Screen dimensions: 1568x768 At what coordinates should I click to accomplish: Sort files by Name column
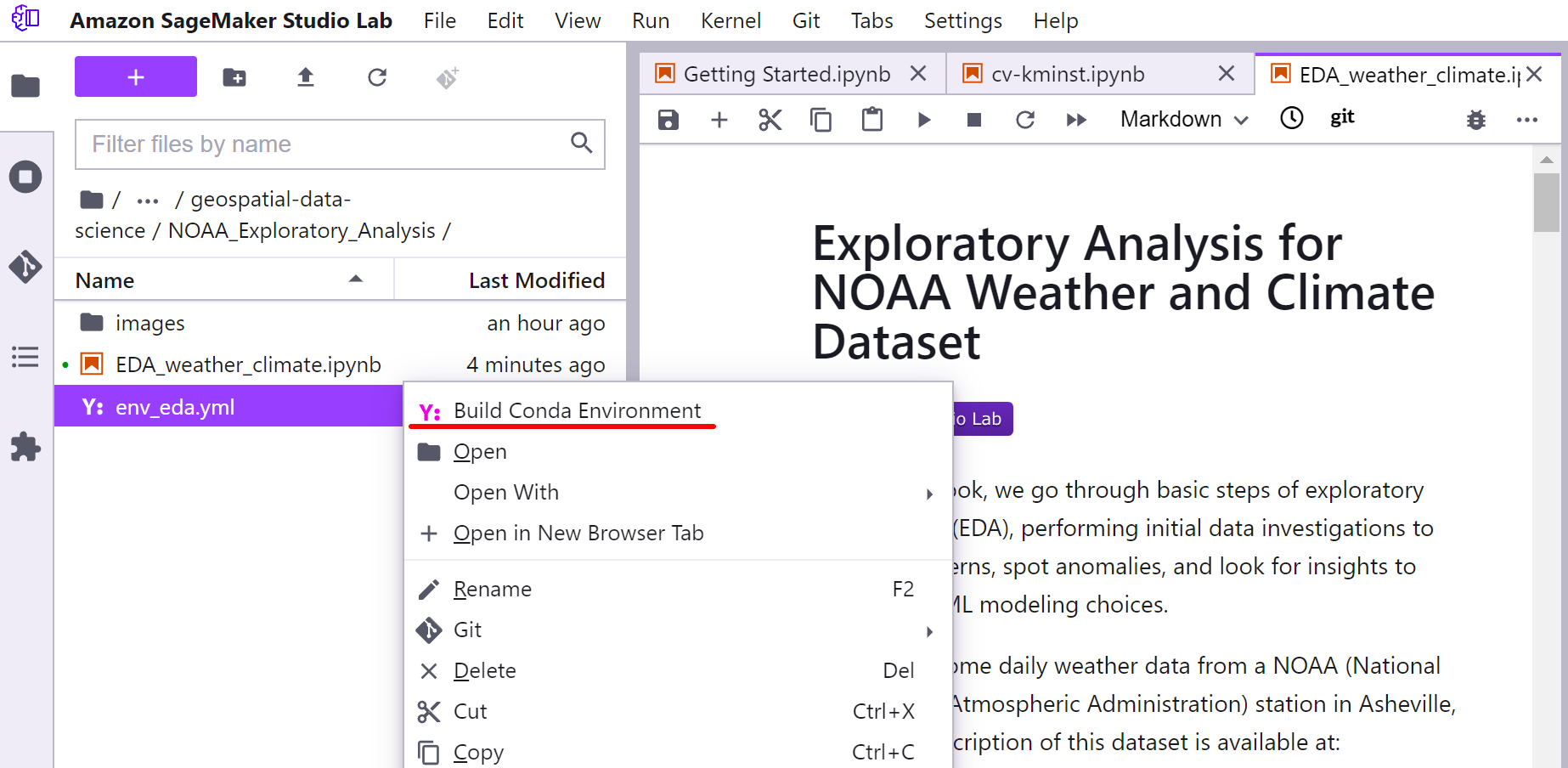224,280
